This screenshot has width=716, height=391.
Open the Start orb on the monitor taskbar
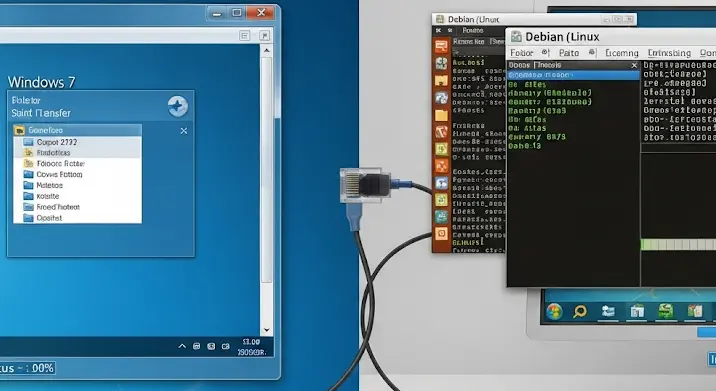pyautogui.click(x=554, y=312)
